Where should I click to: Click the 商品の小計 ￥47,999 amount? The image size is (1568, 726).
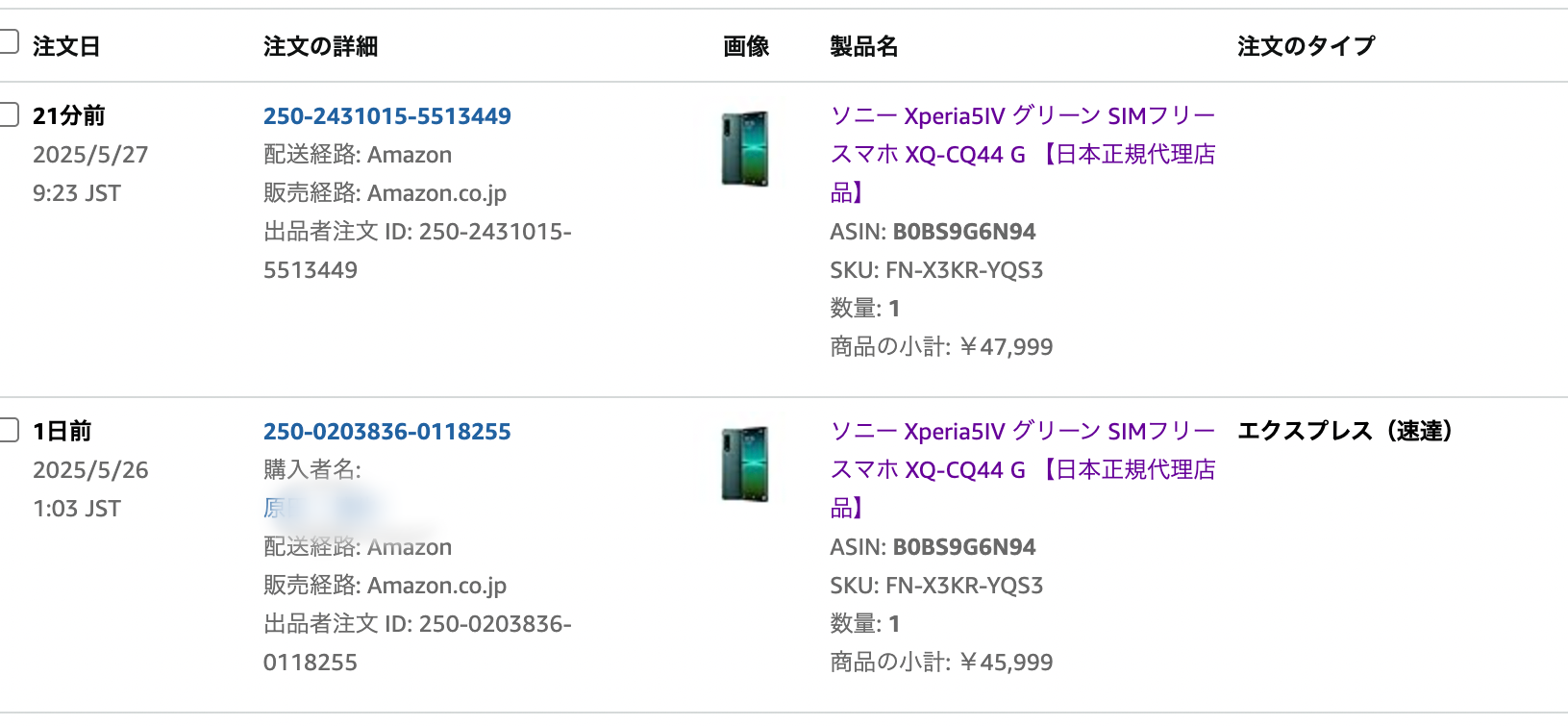(x=1007, y=347)
